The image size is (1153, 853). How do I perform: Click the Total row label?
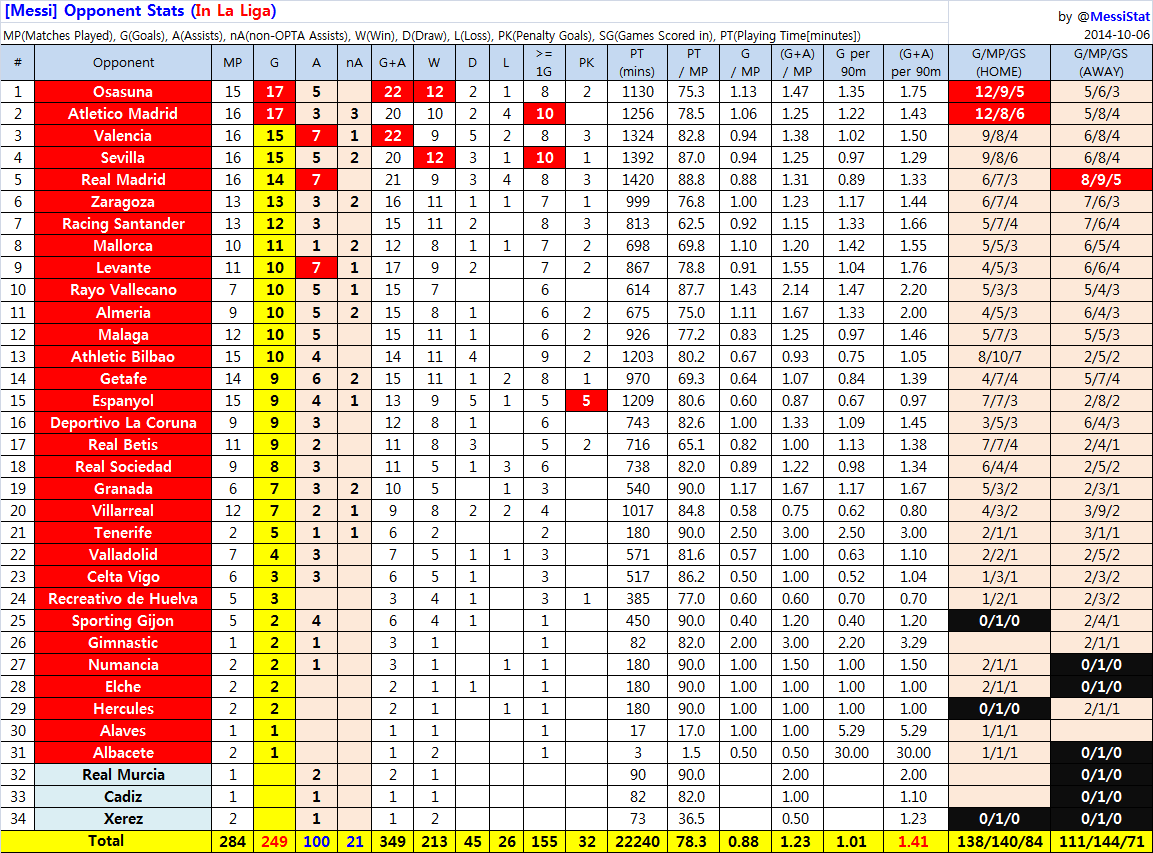[106, 841]
